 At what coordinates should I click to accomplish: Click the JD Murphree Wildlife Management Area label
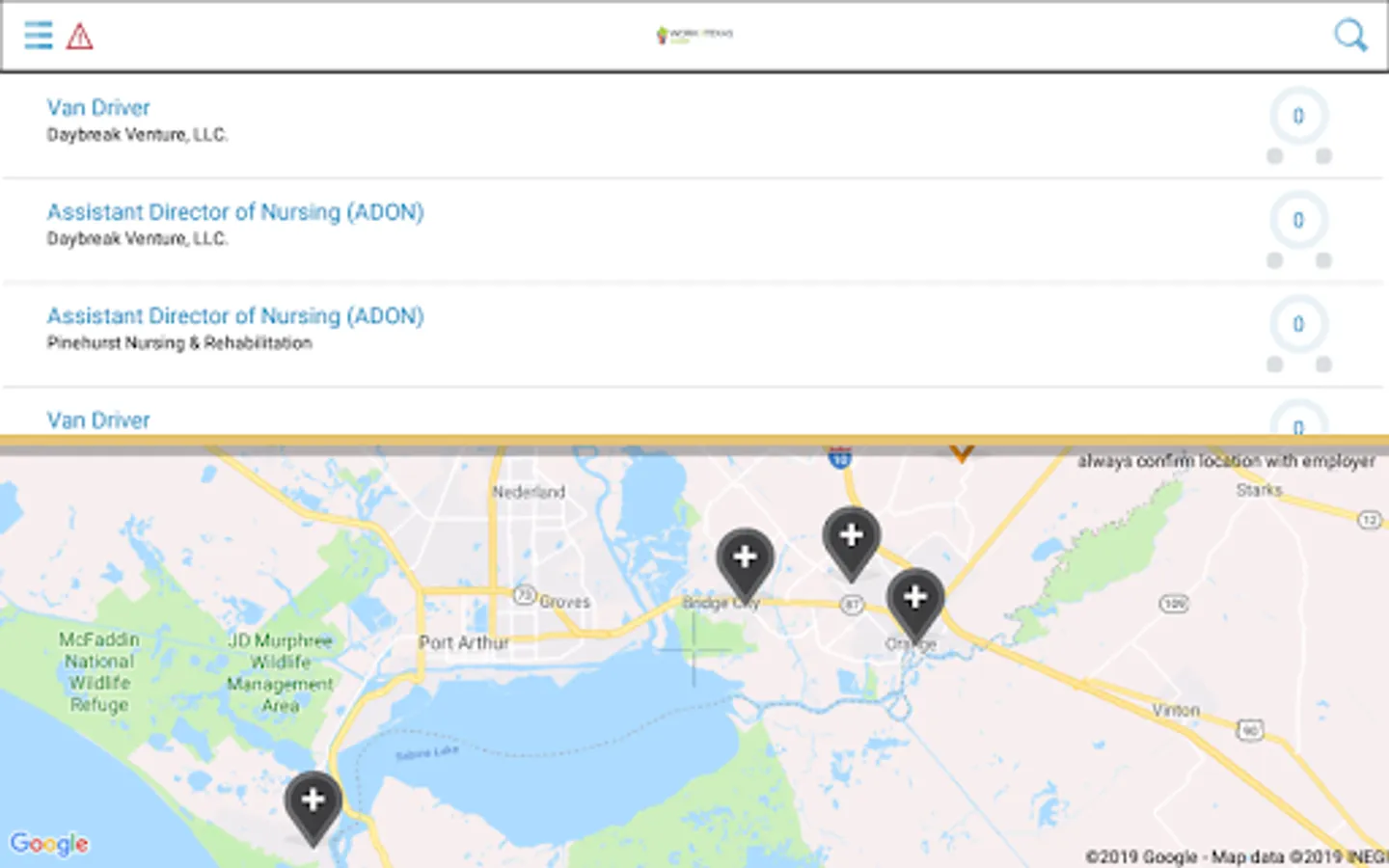(281, 673)
